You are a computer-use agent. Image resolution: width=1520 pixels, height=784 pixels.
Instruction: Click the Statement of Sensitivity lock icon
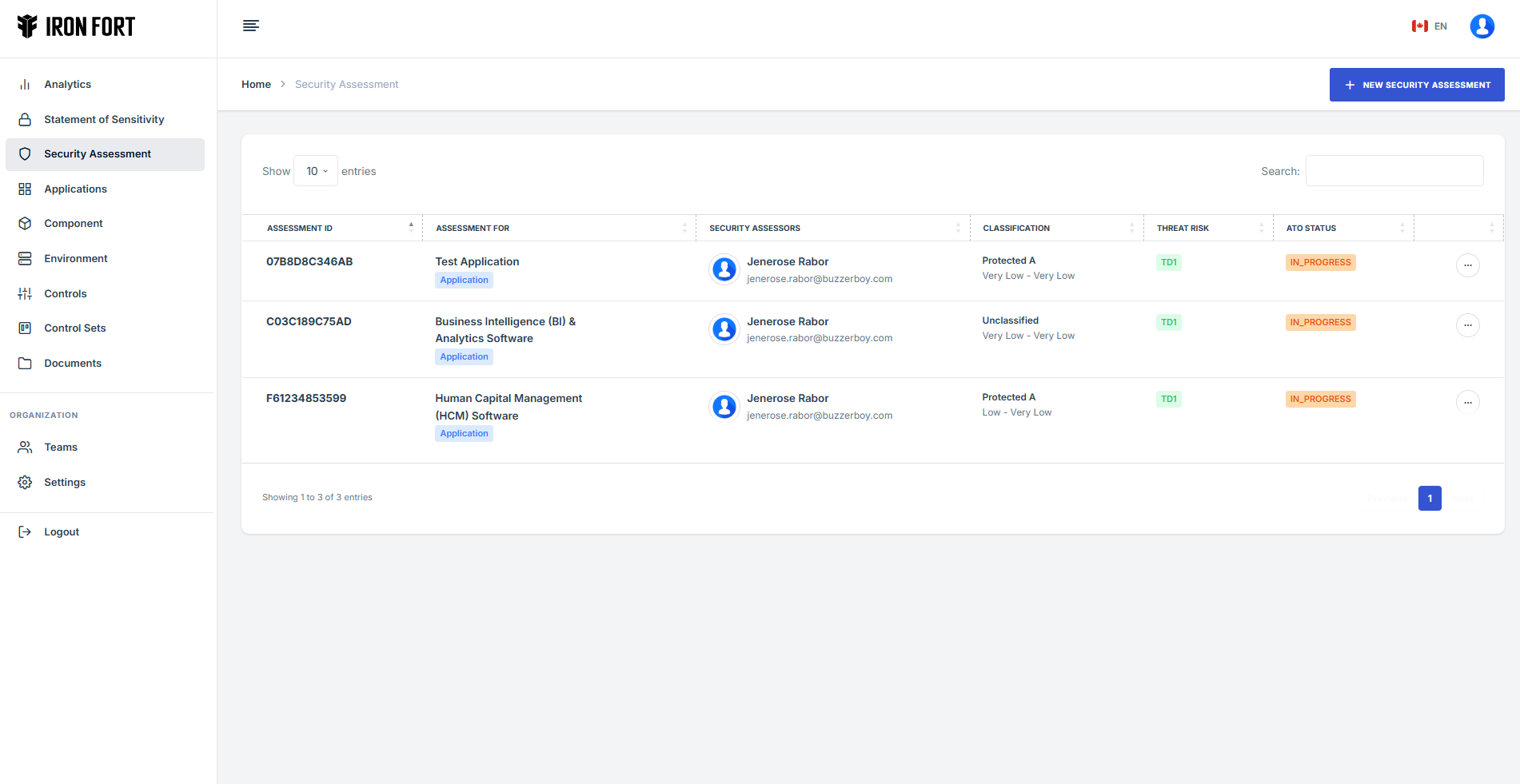point(25,120)
